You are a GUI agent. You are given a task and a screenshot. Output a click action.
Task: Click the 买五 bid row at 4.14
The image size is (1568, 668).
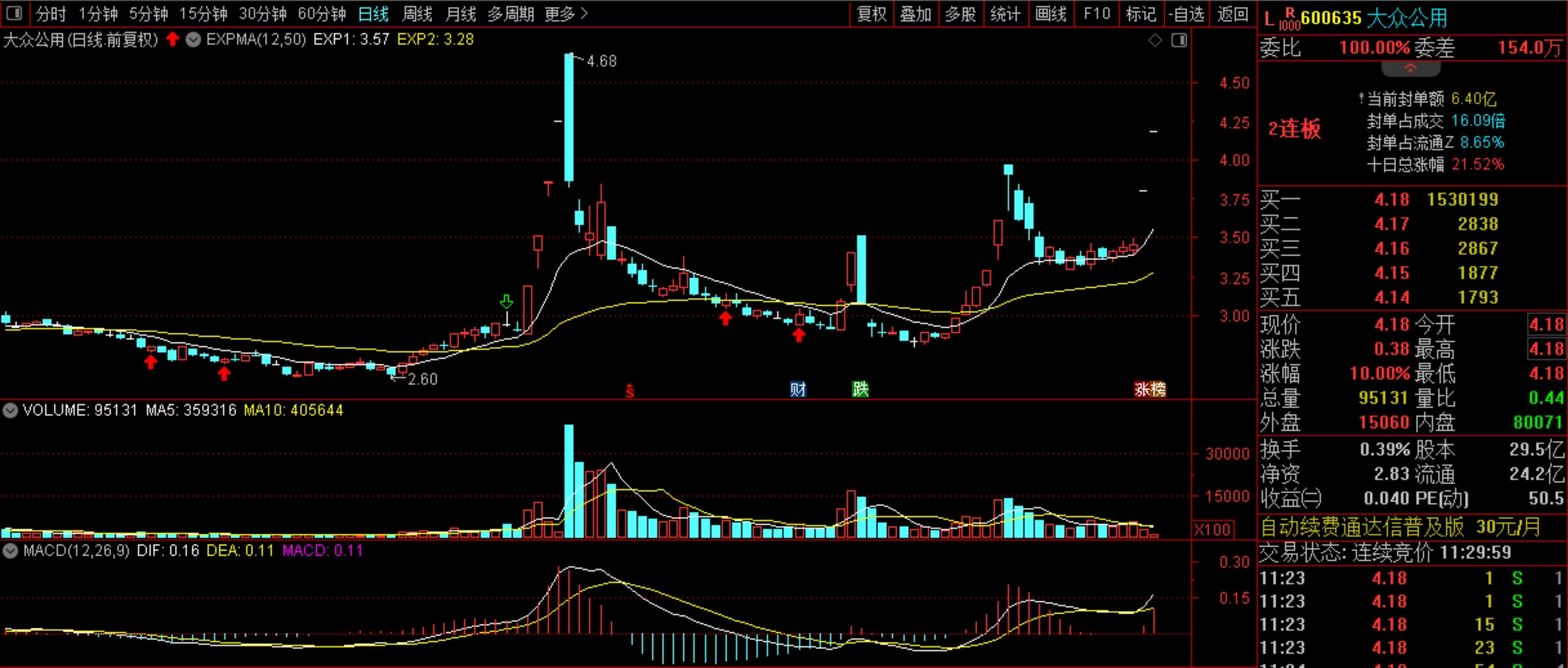point(1412,298)
